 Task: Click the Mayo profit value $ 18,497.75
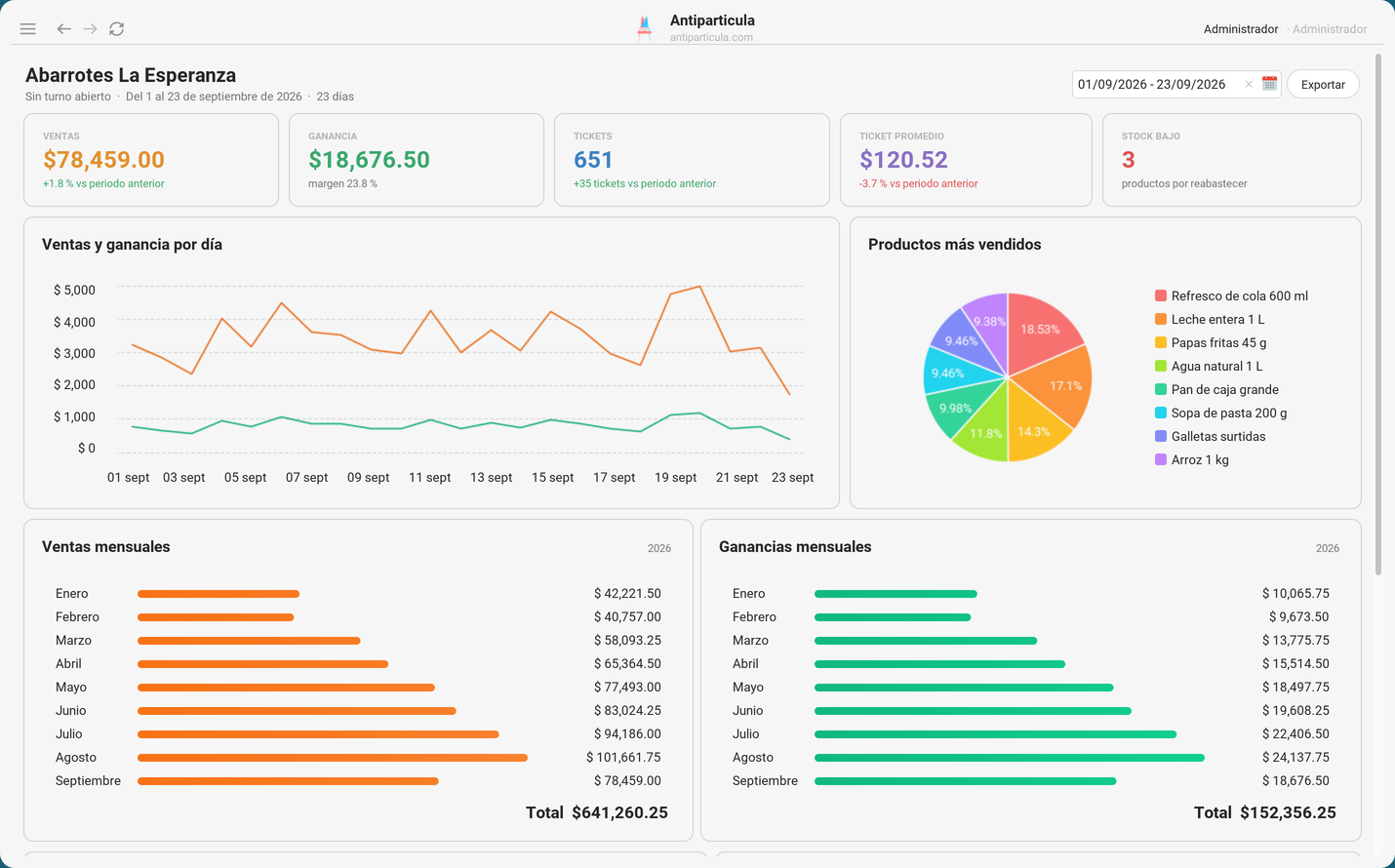tap(1295, 688)
